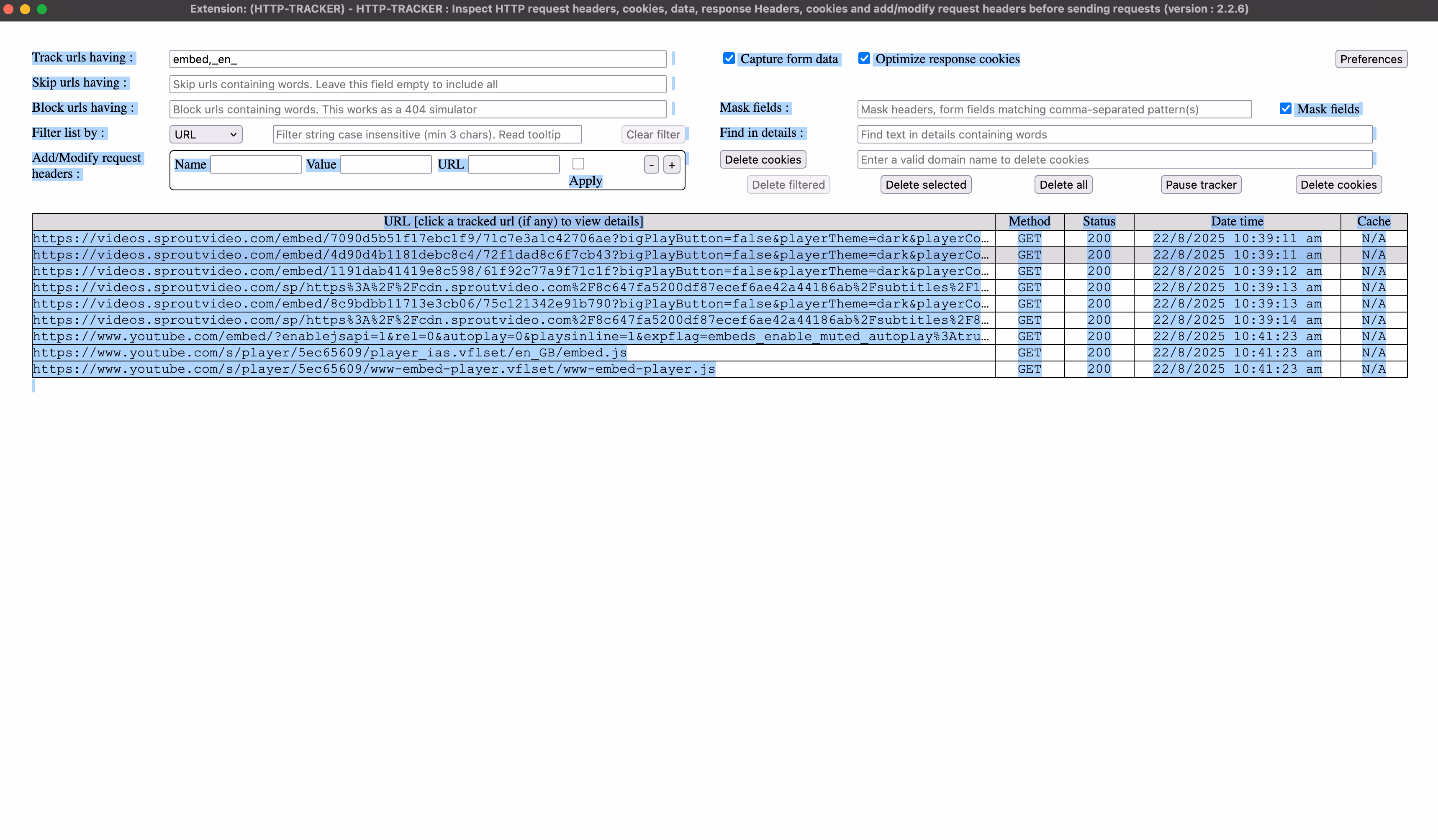
Task: Click the Pause tracker button
Action: click(1201, 185)
